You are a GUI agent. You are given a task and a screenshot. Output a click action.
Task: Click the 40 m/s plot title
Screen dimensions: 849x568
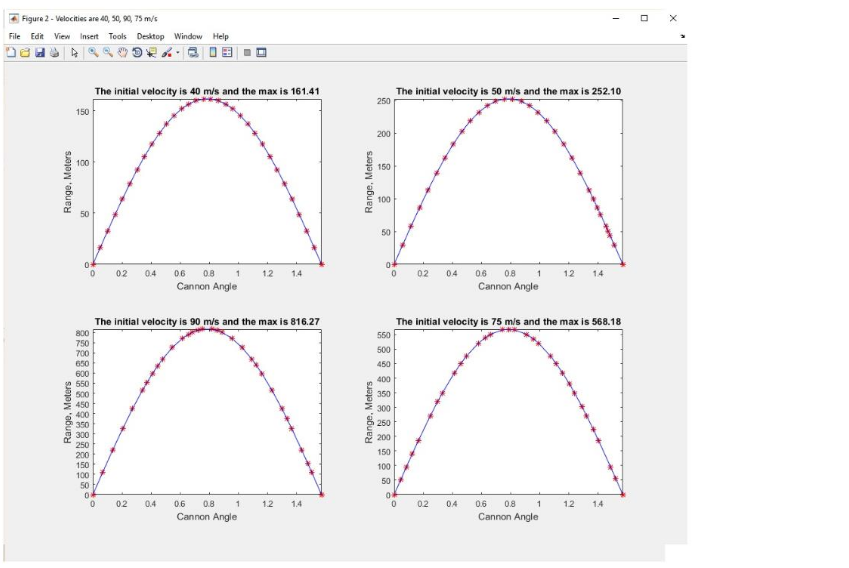(x=207, y=91)
